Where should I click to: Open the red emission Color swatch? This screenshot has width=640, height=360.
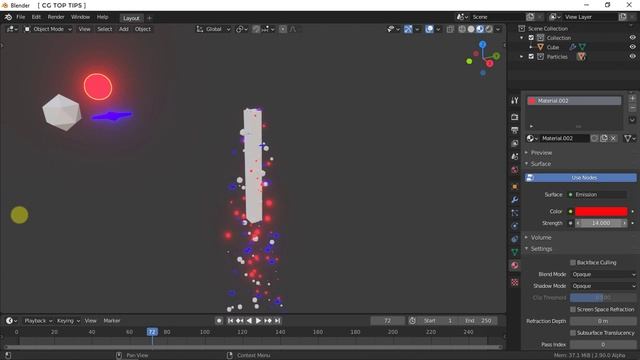(x=601, y=211)
